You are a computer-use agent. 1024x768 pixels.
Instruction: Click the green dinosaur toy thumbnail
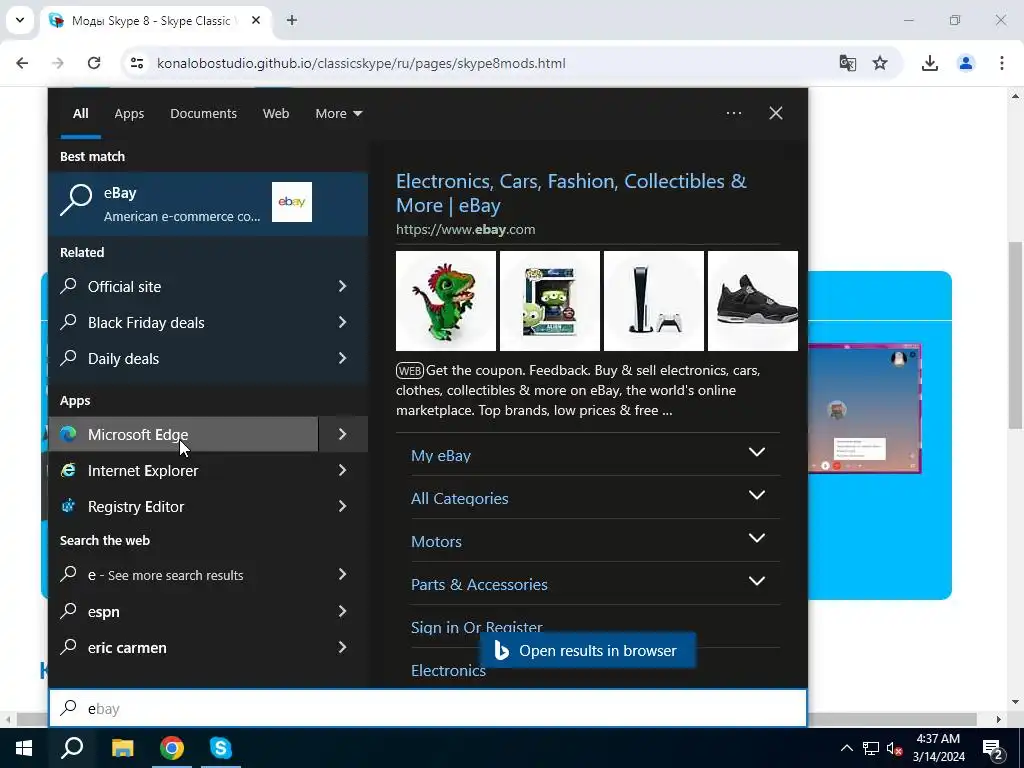446,301
